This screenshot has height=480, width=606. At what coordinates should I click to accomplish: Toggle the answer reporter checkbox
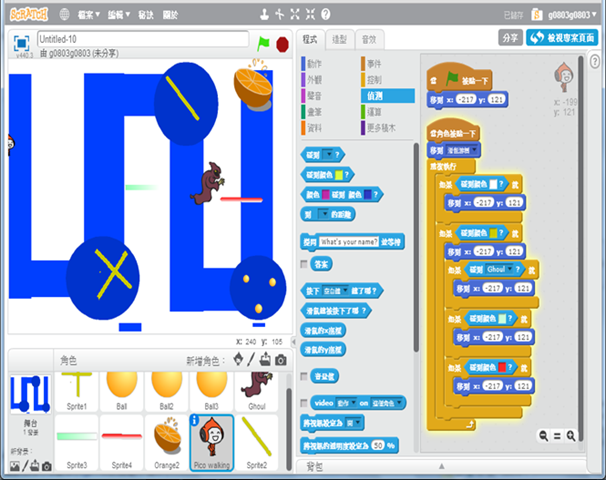click(x=304, y=264)
